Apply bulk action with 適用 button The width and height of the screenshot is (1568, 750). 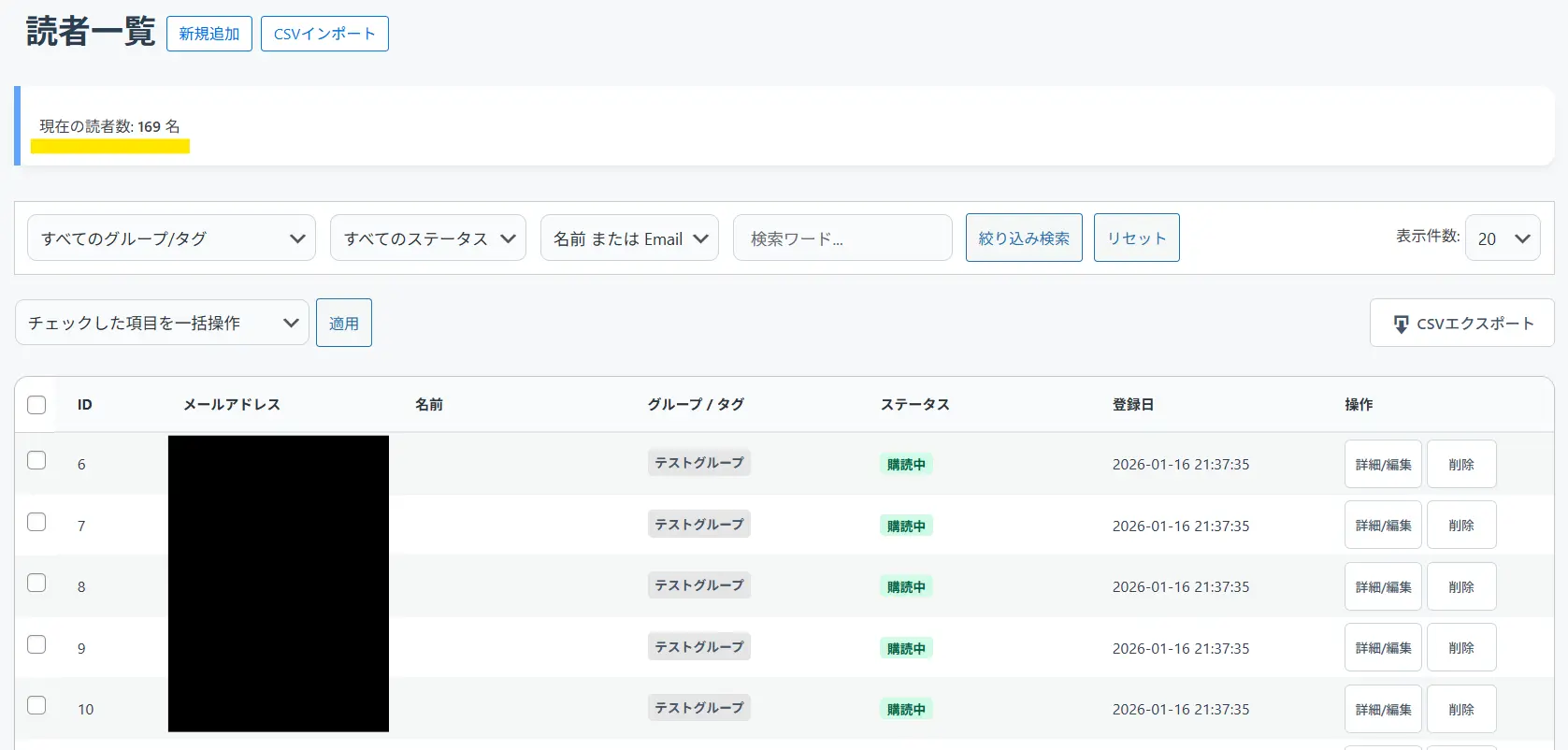click(x=344, y=323)
